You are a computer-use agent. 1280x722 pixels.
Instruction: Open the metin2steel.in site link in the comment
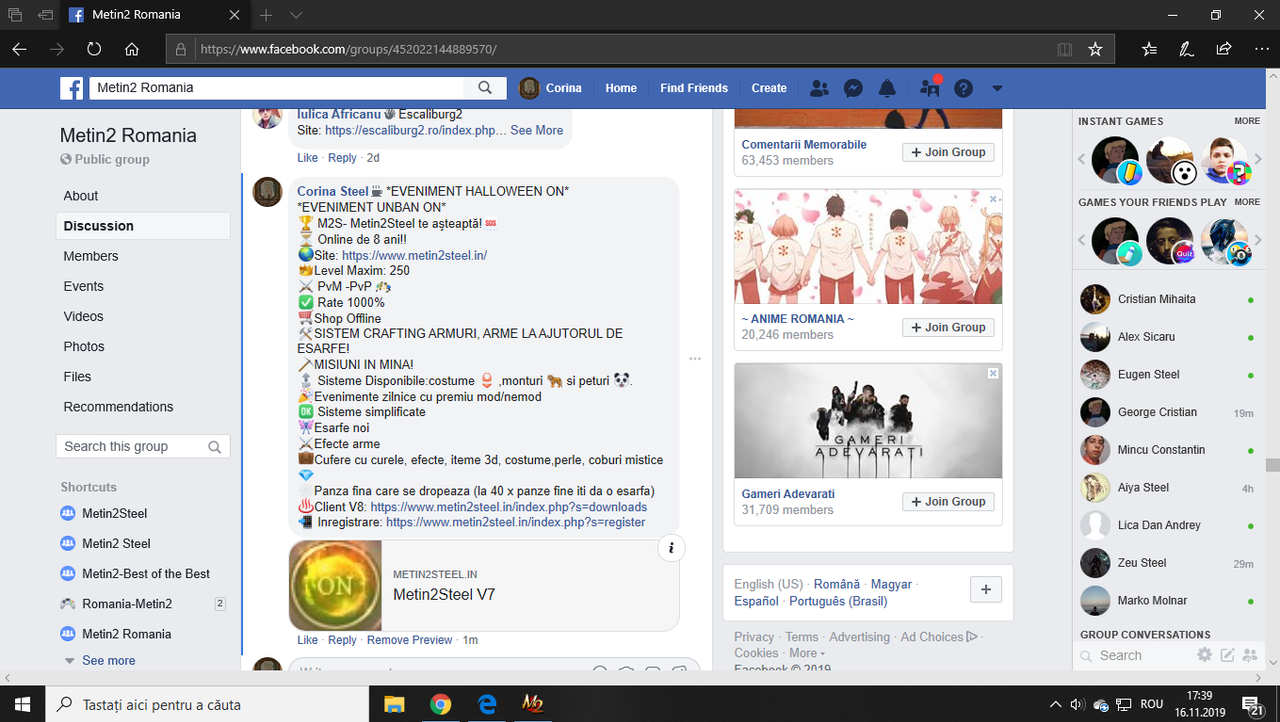coord(414,256)
